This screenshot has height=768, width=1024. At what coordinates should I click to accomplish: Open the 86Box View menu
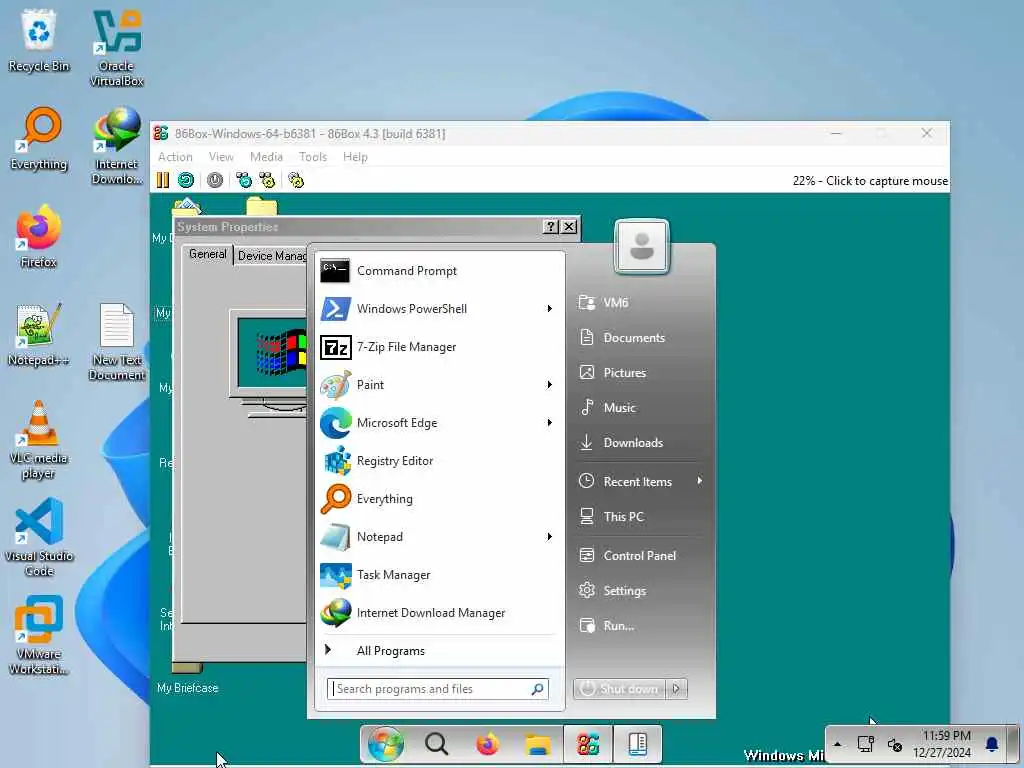(x=221, y=157)
